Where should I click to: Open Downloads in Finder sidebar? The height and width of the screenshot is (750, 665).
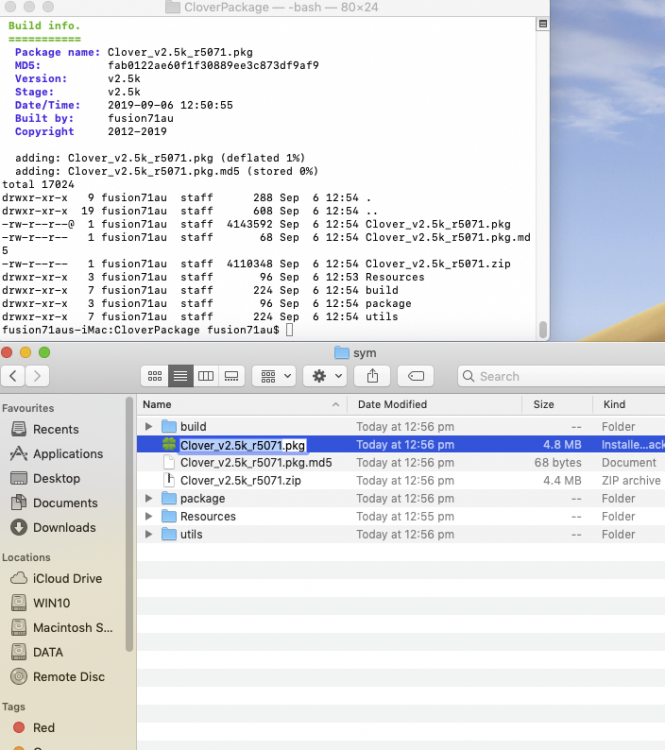pos(55,527)
